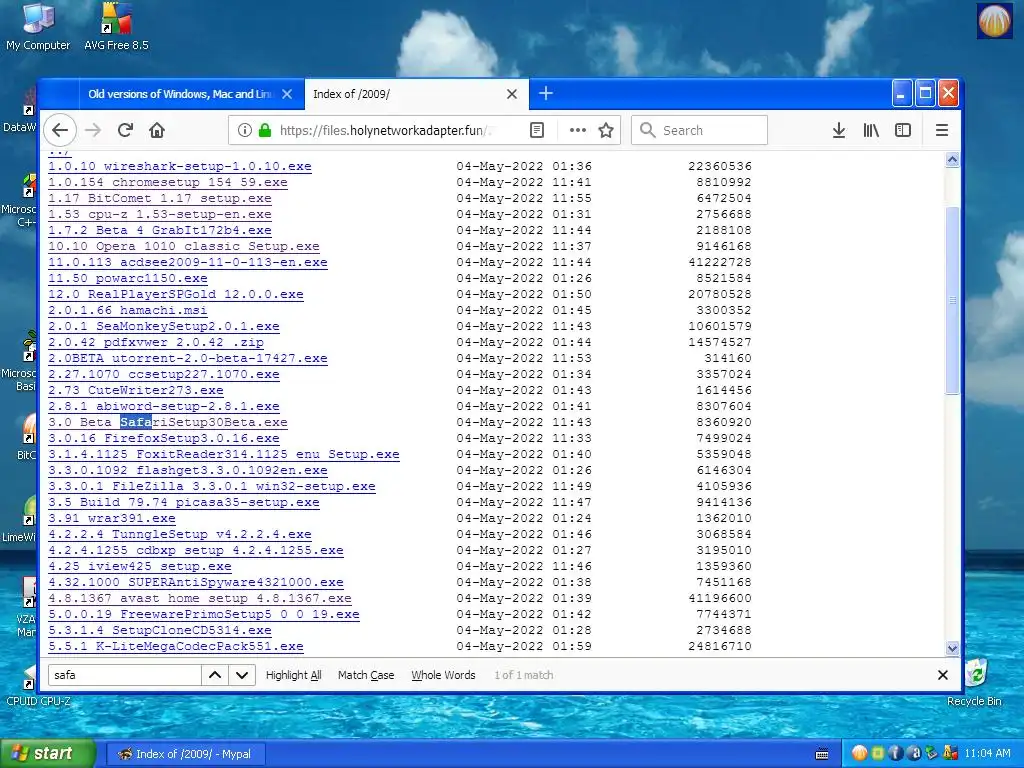Screen dimensions: 1024x768
Task: Close the Old versions of Windows tab
Action: tap(287, 94)
